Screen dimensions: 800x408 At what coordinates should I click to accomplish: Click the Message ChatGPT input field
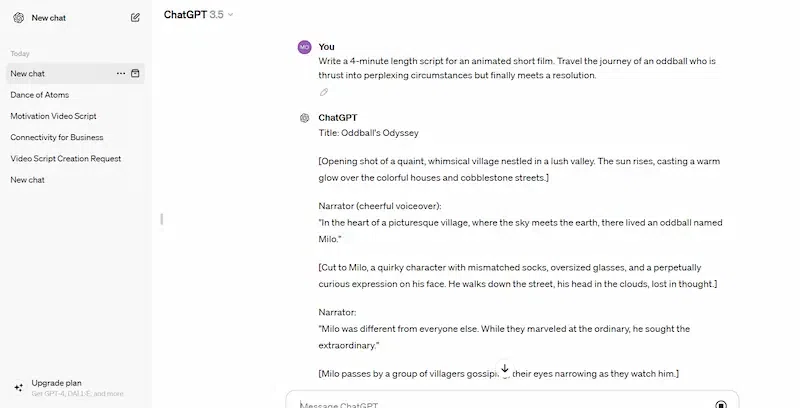click(500, 403)
